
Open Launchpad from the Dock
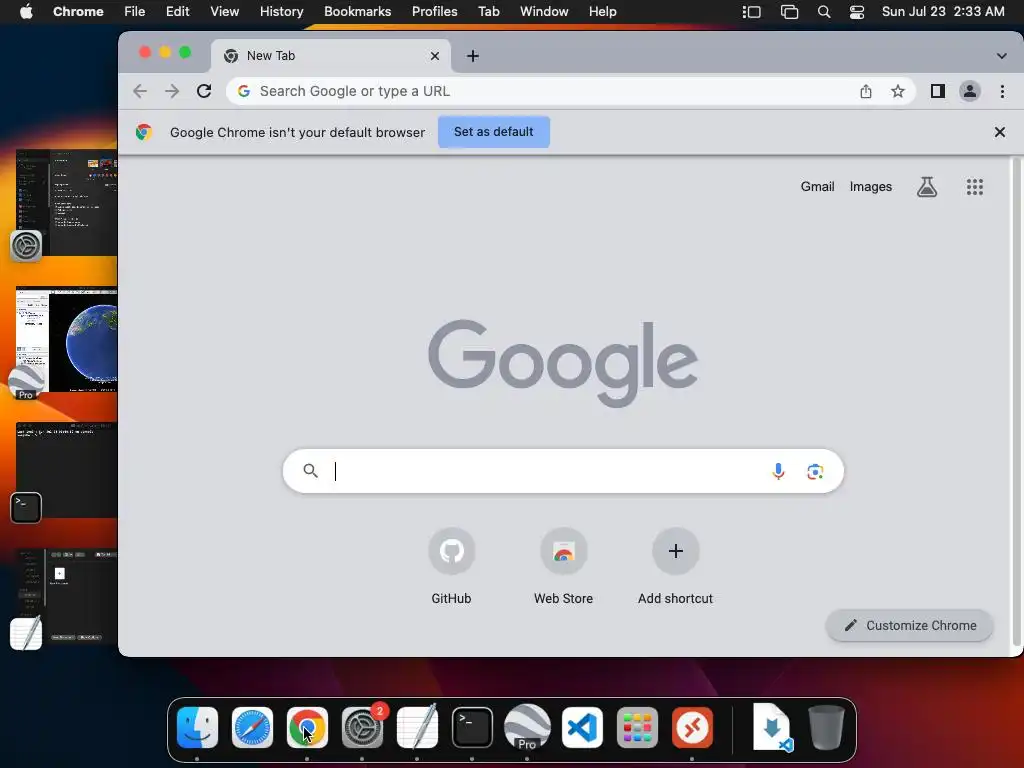[x=637, y=727]
